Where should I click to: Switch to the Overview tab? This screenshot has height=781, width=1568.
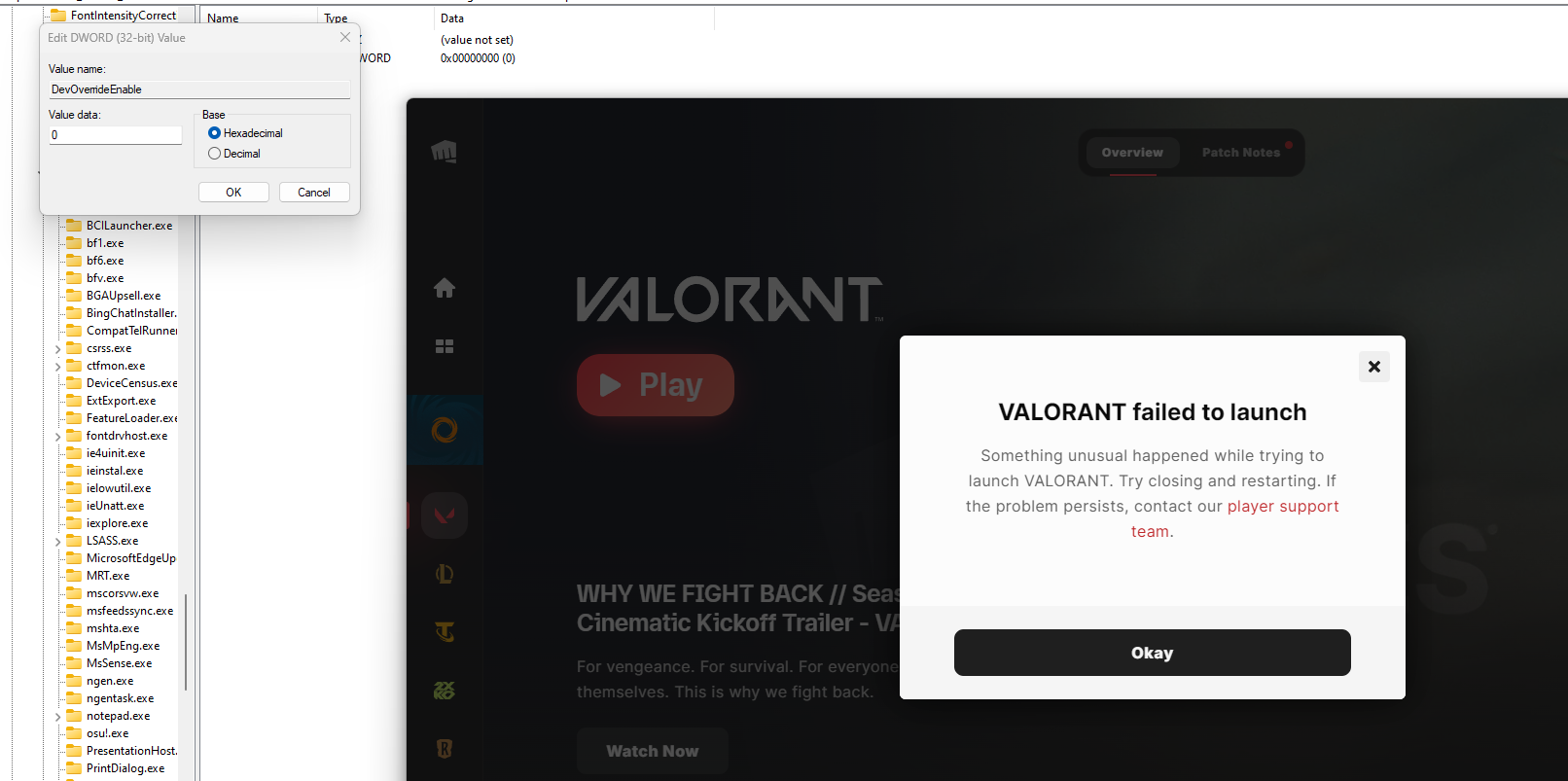tap(1132, 153)
